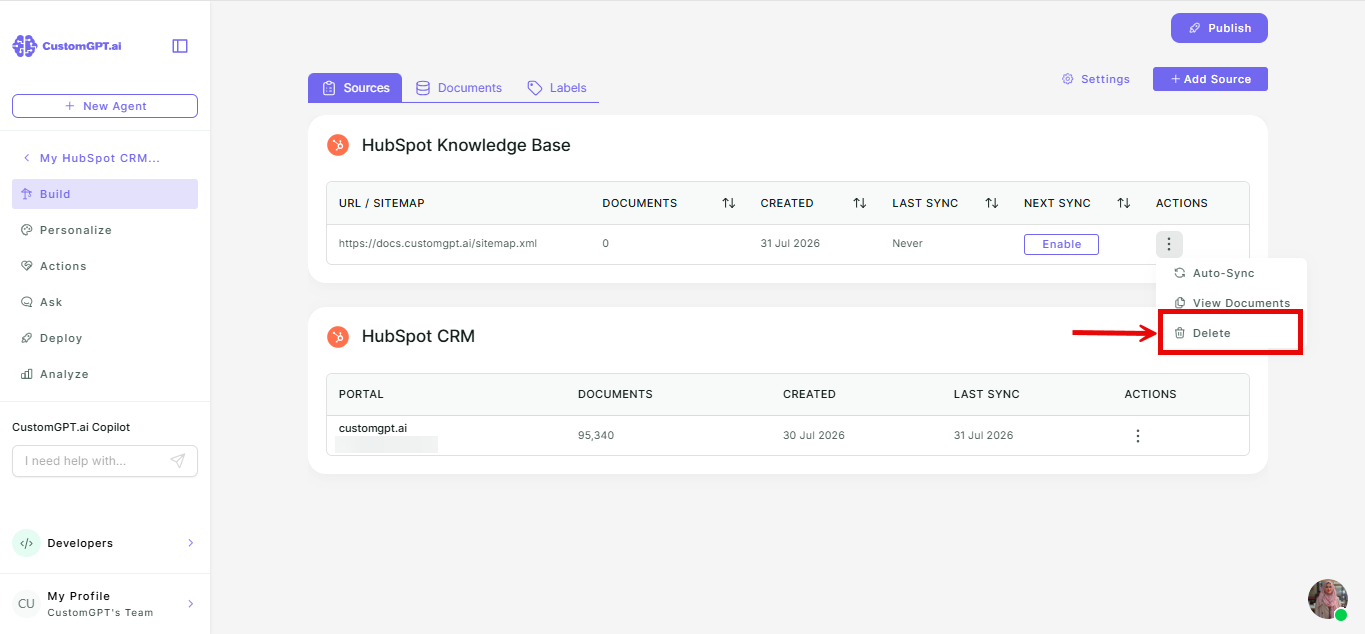Sort by Last Sync column arrows

pos(991,203)
